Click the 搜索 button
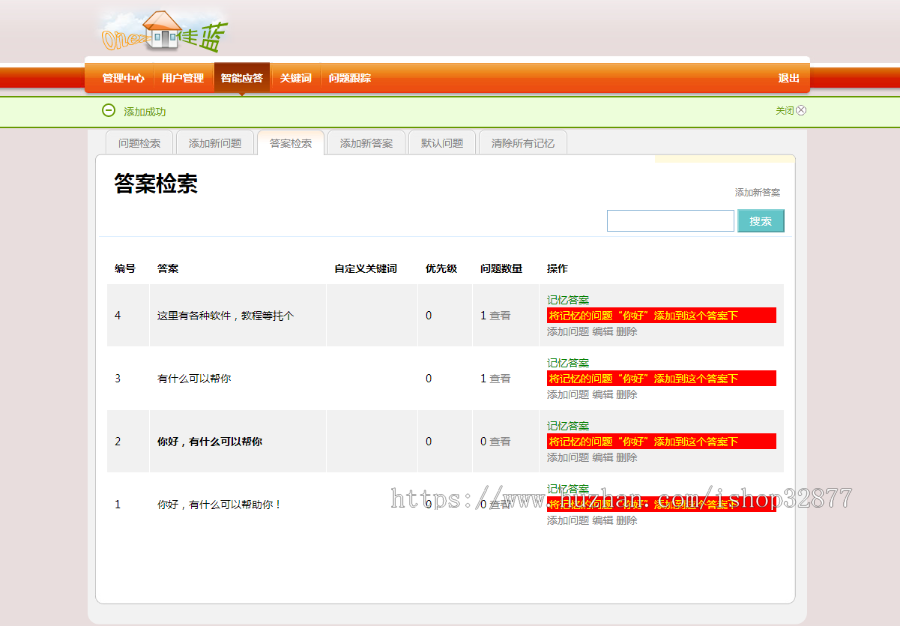 click(761, 221)
